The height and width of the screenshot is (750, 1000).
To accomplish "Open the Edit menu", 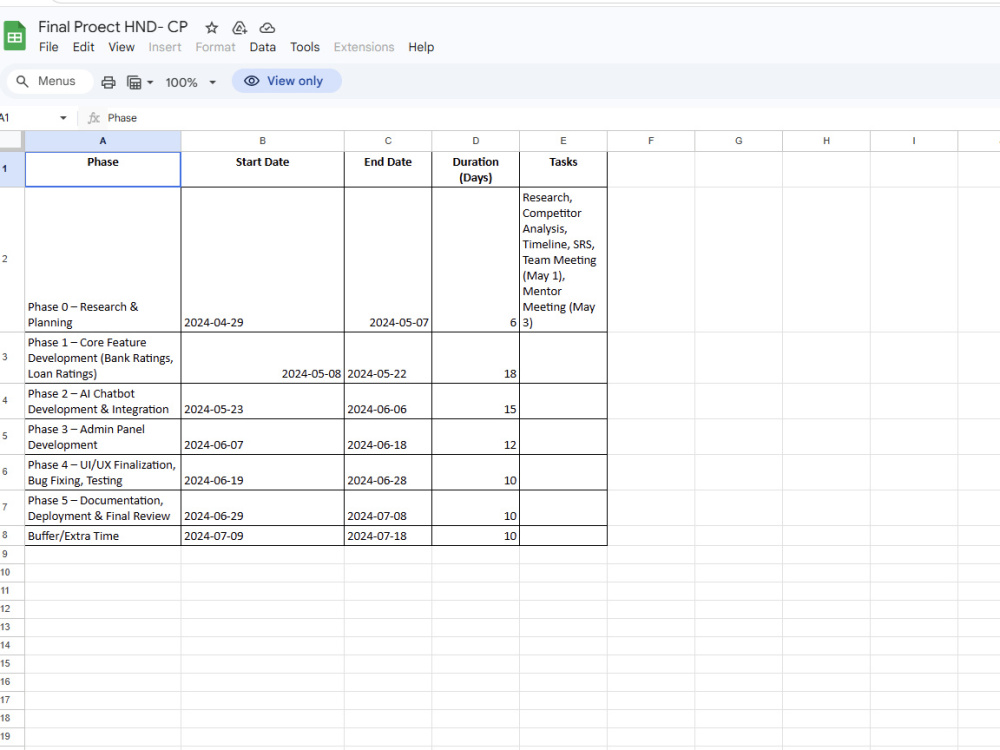I will click(83, 47).
